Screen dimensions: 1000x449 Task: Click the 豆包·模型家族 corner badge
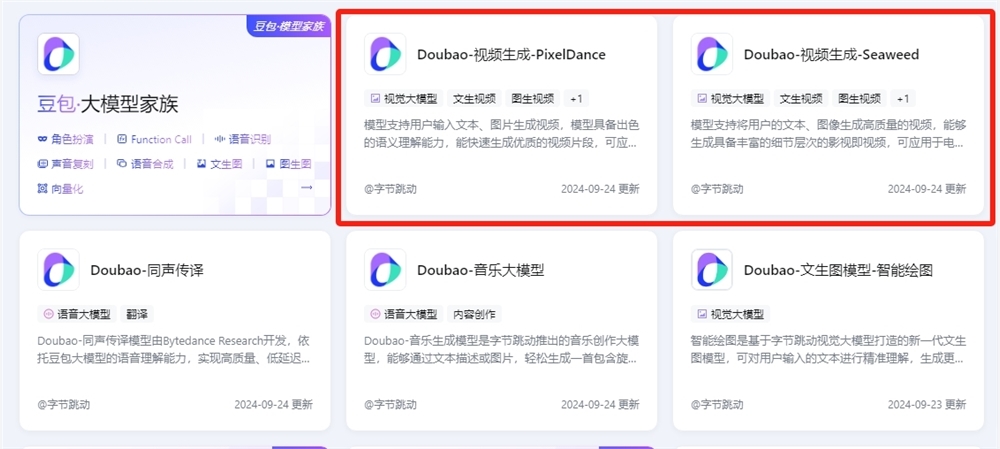coord(288,26)
